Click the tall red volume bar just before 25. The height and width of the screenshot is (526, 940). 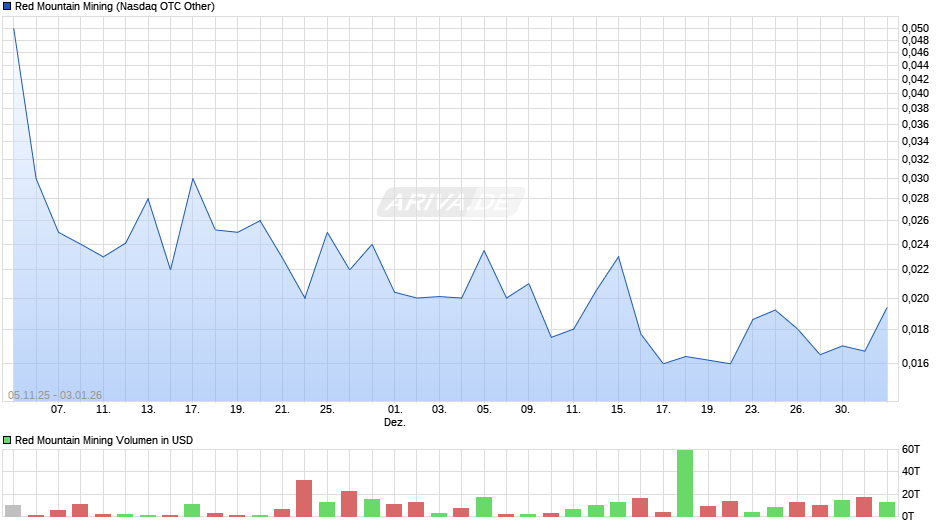[304, 498]
